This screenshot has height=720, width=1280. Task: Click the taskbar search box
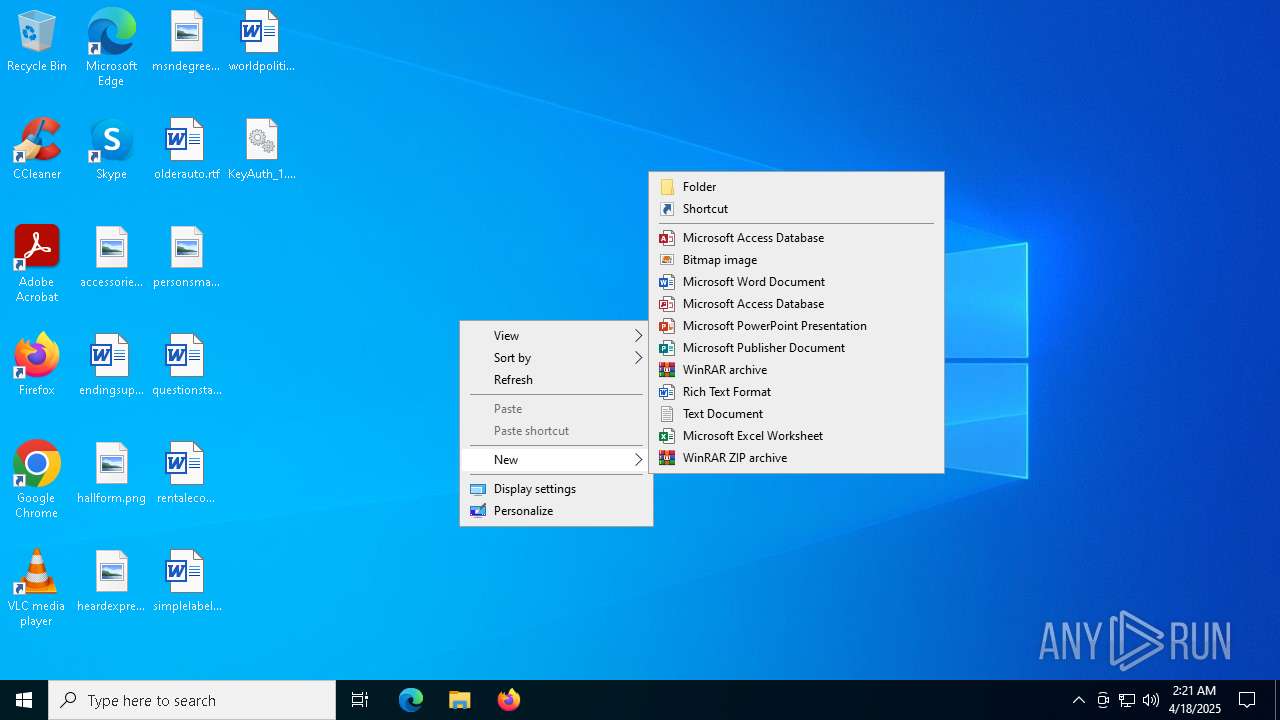point(192,700)
